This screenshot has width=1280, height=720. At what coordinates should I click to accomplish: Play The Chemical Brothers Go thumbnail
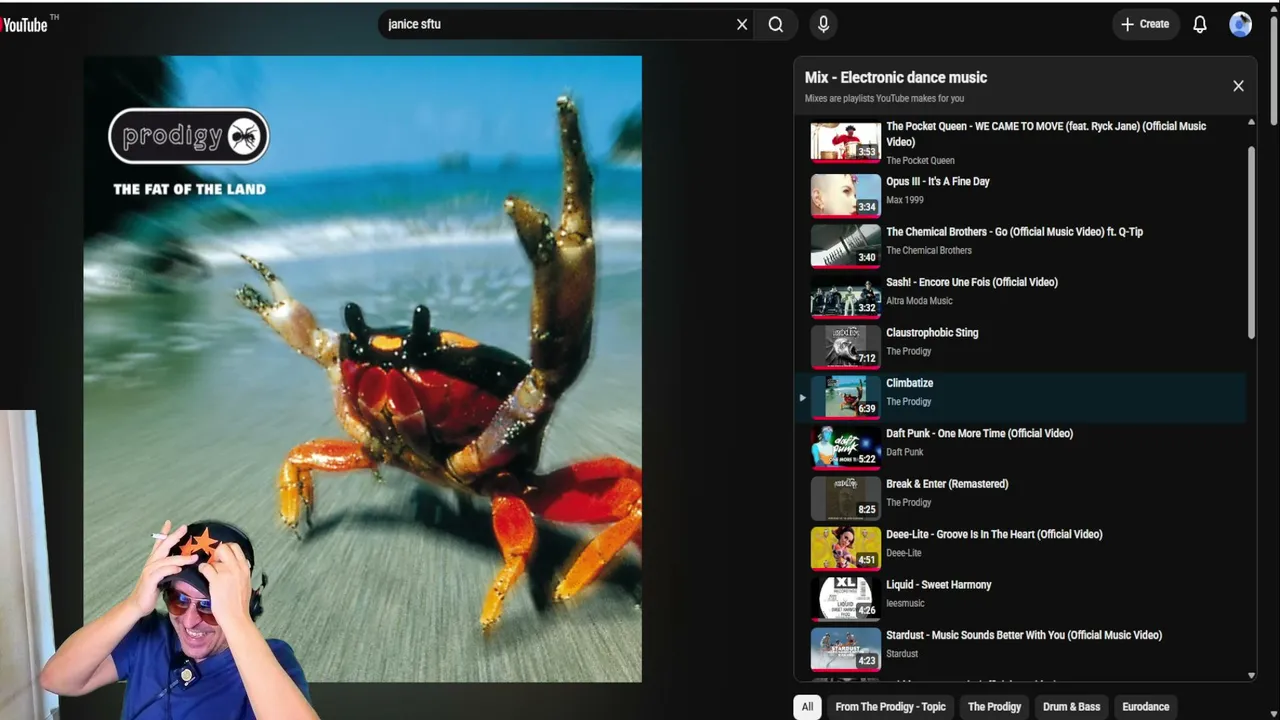pos(846,245)
